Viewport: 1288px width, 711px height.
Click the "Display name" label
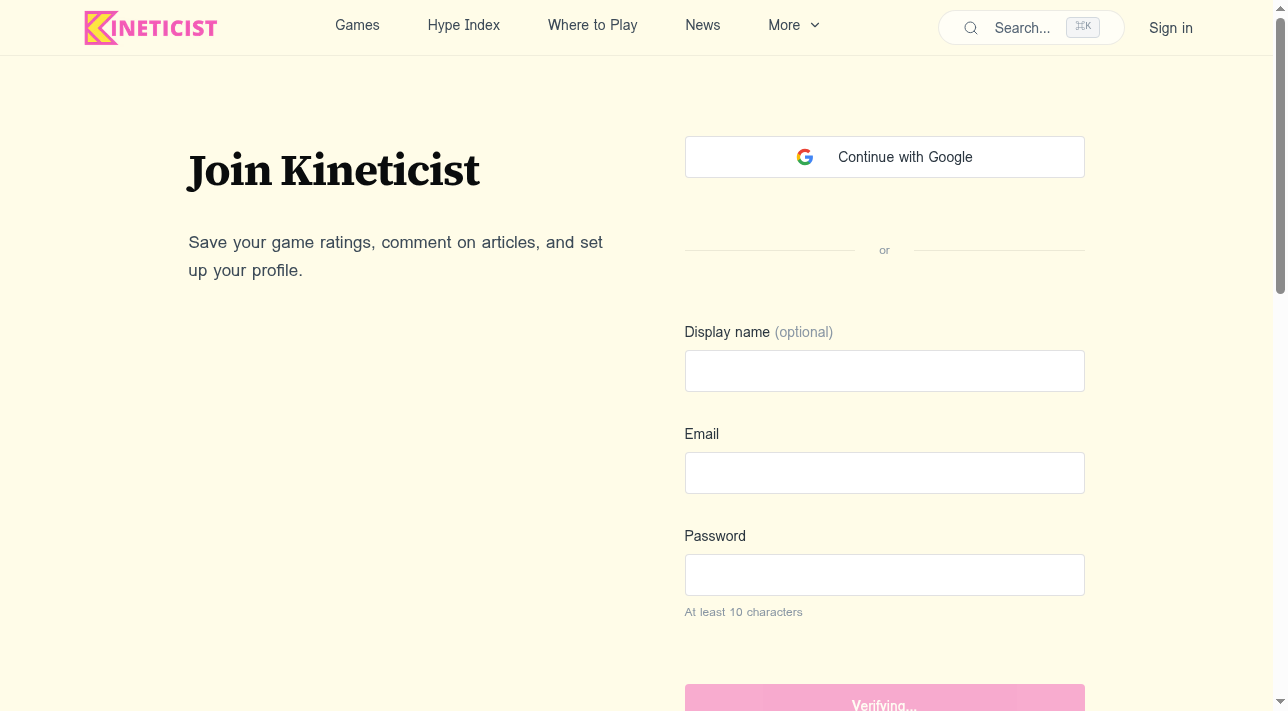tap(727, 332)
